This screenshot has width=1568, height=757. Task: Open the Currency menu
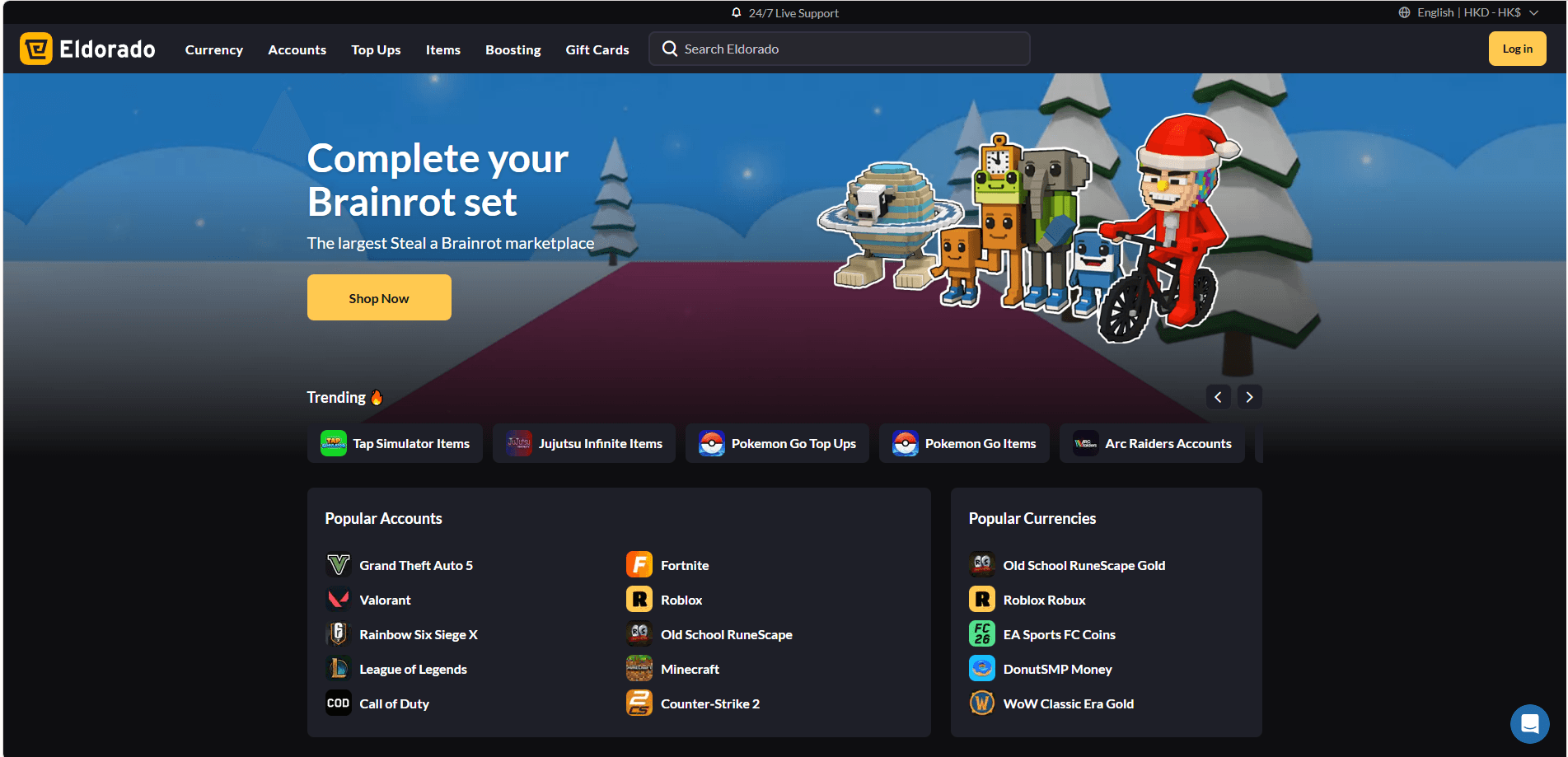(213, 50)
